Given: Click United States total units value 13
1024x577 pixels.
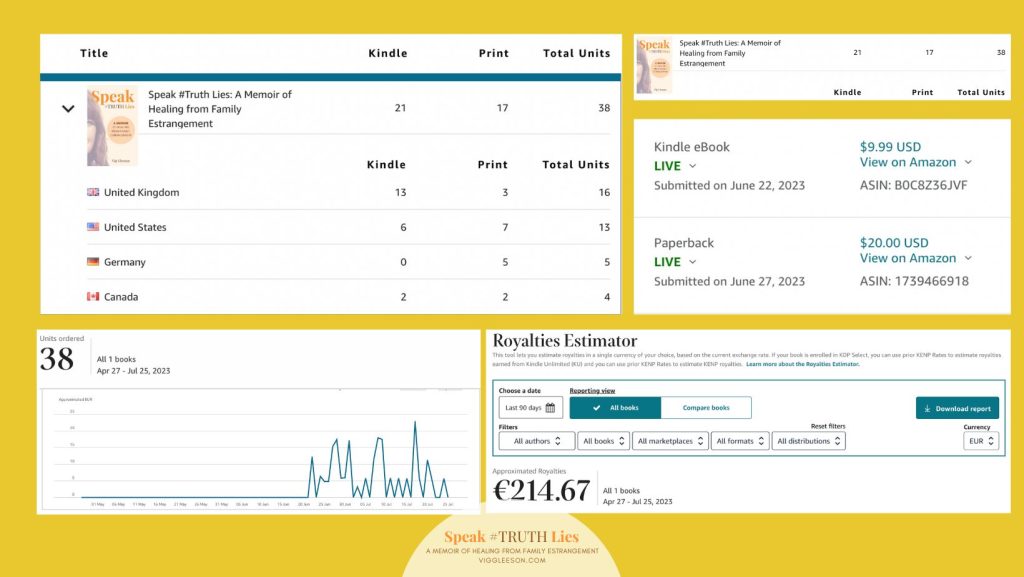Looking at the screenshot, I should (x=604, y=227).
